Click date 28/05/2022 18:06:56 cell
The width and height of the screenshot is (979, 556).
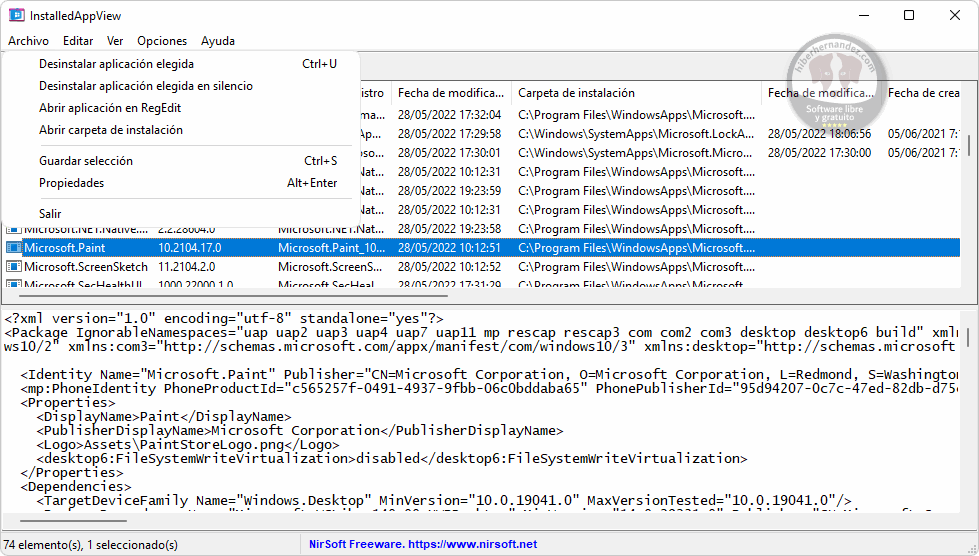tap(819, 134)
